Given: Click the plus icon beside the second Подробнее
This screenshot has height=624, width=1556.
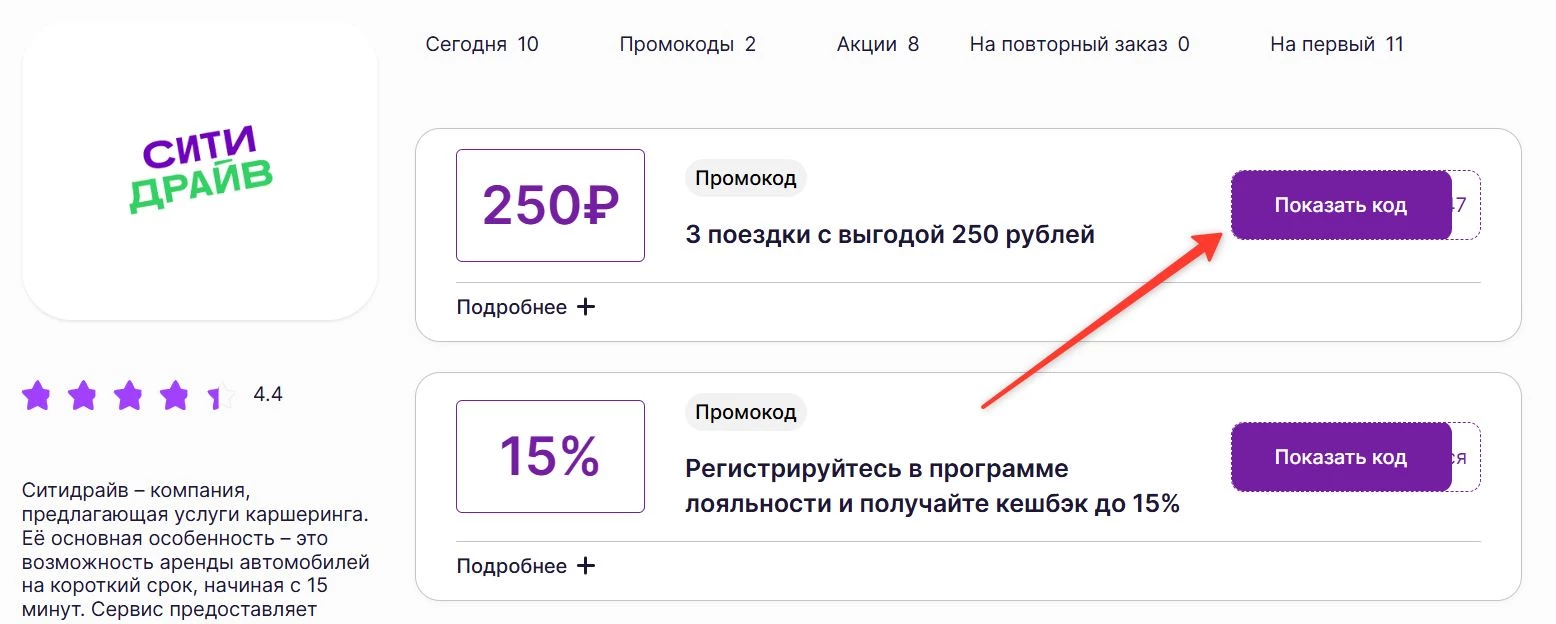Looking at the screenshot, I should pyautogui.click(x=586, y=565).
